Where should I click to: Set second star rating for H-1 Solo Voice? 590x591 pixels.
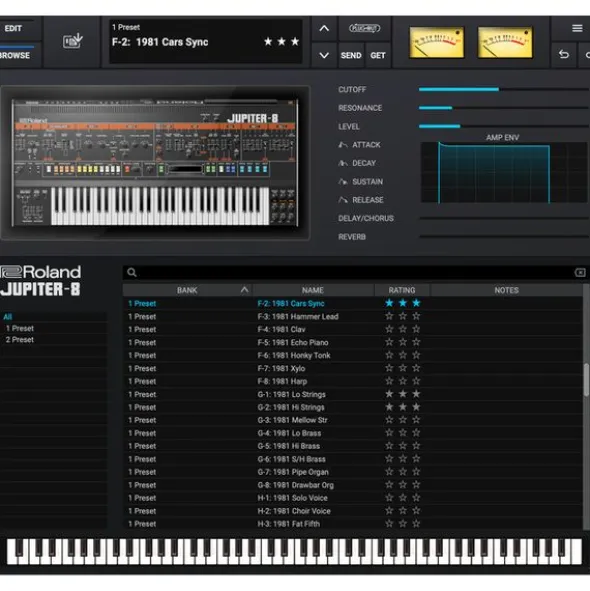pos(403,498)
